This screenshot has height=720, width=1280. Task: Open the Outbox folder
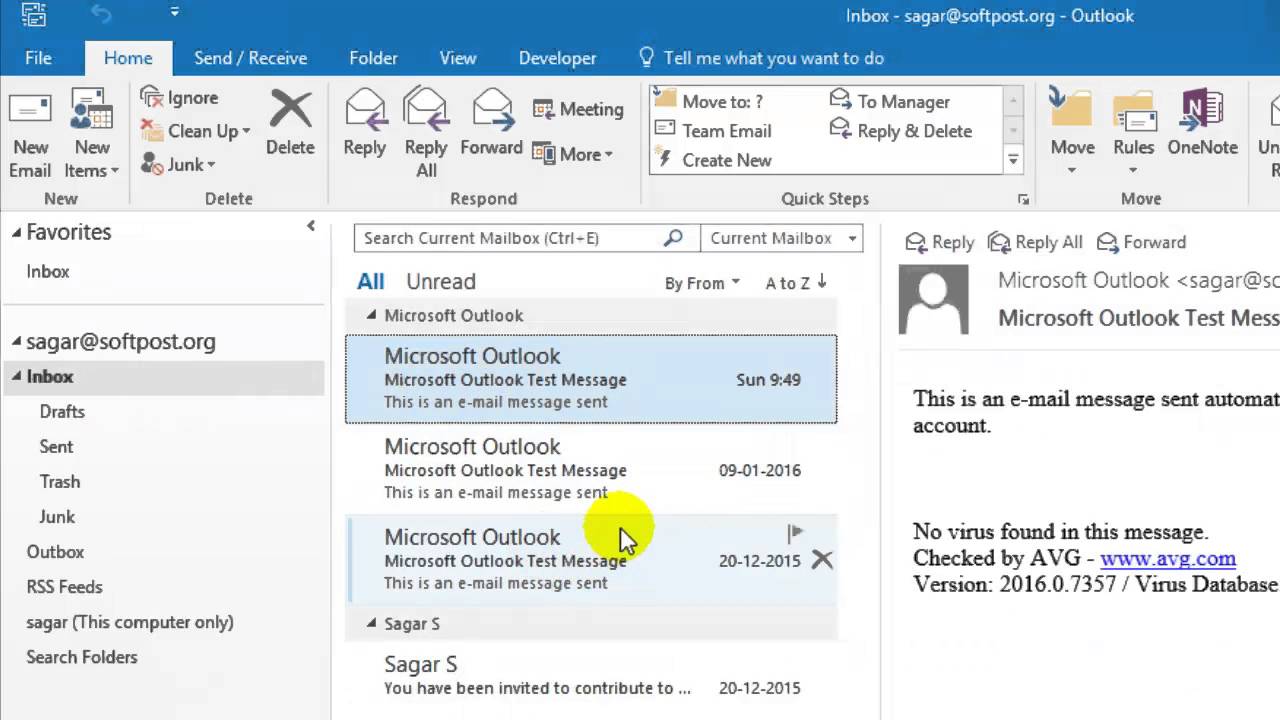55,552
